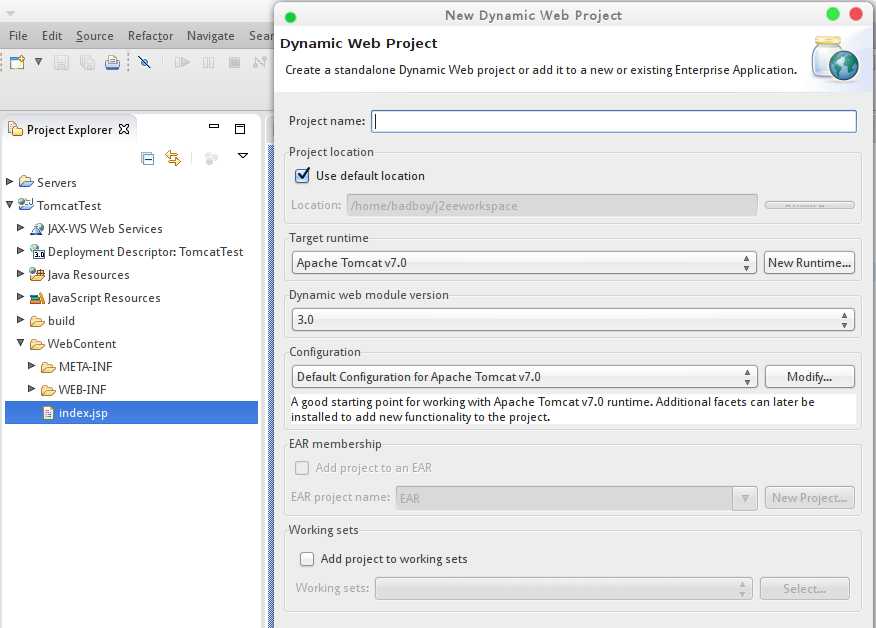Click the Modify... button

810,377
